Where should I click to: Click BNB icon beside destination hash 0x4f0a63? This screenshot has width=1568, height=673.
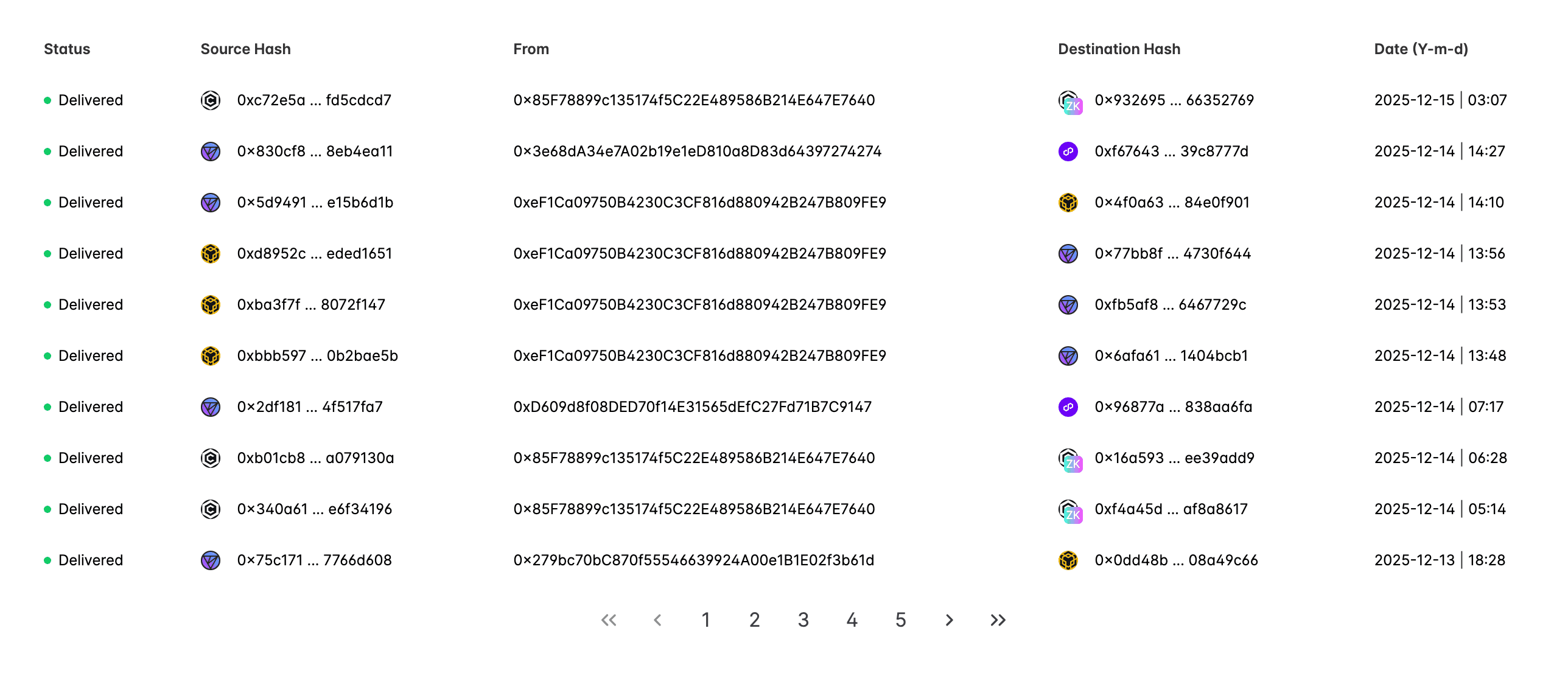coord(1068,203)
